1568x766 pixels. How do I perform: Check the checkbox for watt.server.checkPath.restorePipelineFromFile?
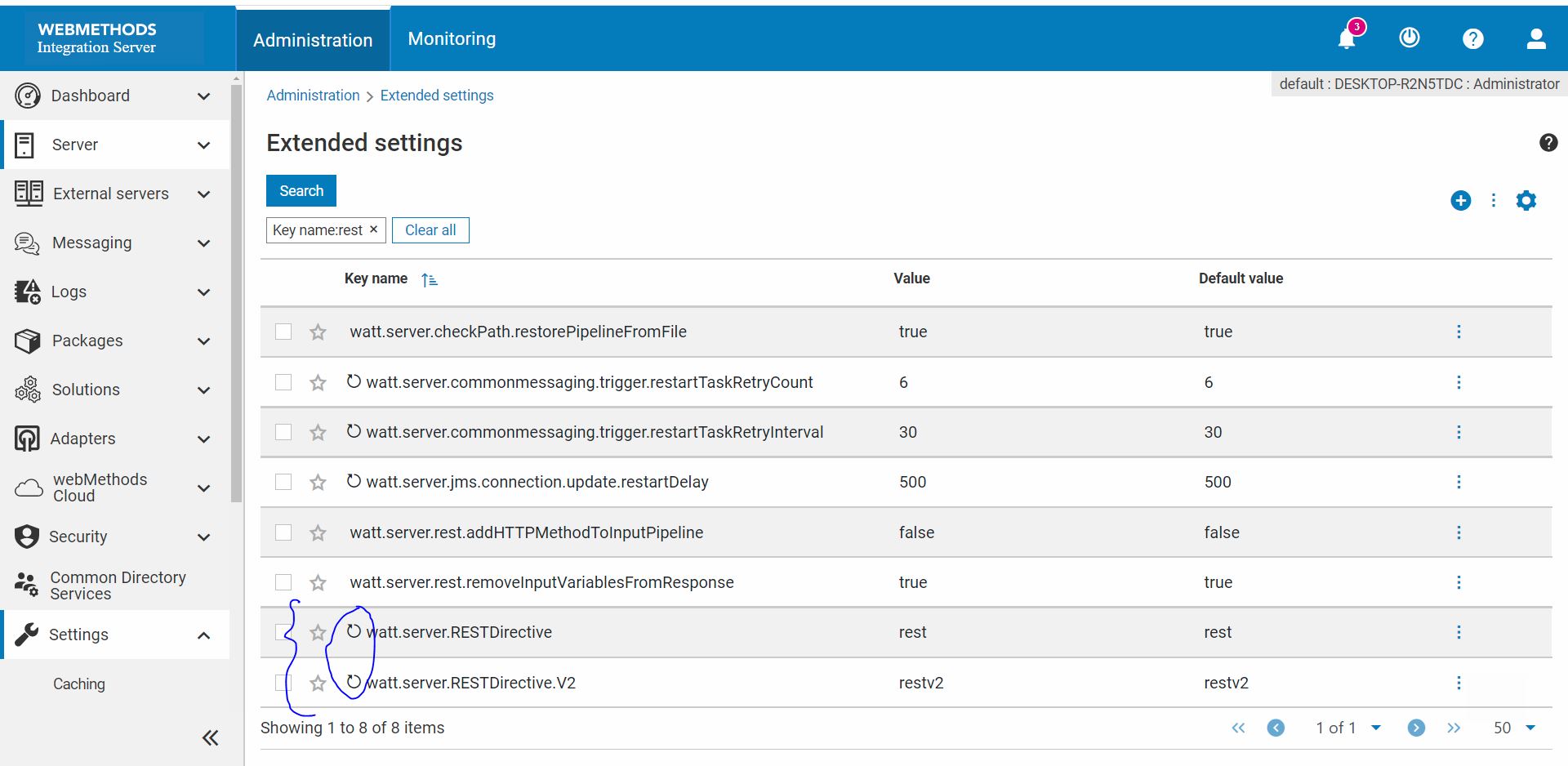pyautogui.click(x=283, y=332)
